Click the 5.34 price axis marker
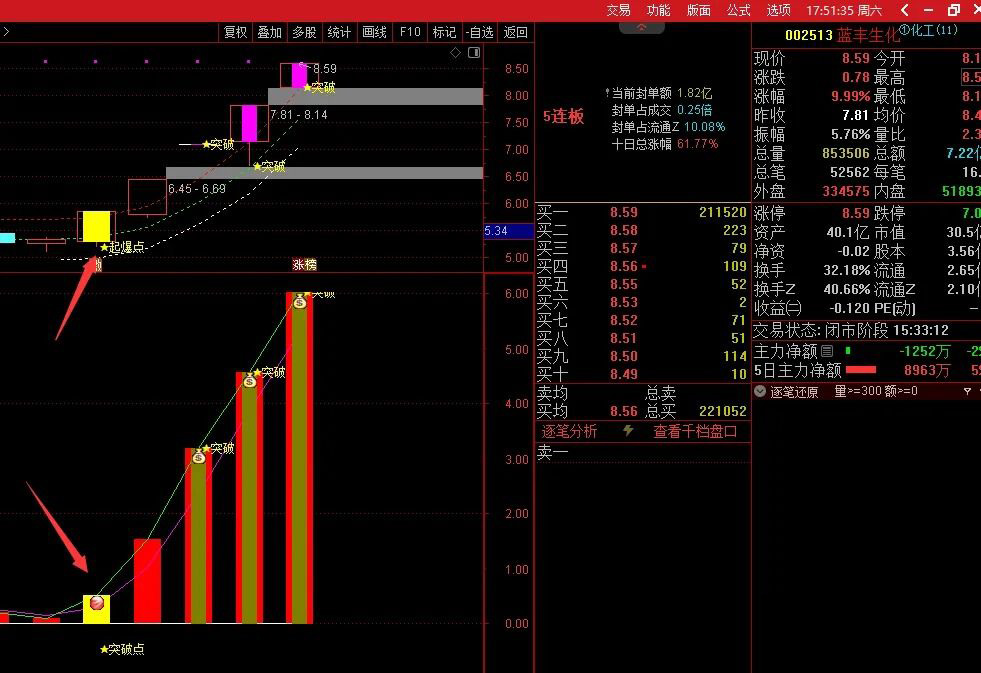The height and width of the screenshot is (673, 981). point(508,231)
